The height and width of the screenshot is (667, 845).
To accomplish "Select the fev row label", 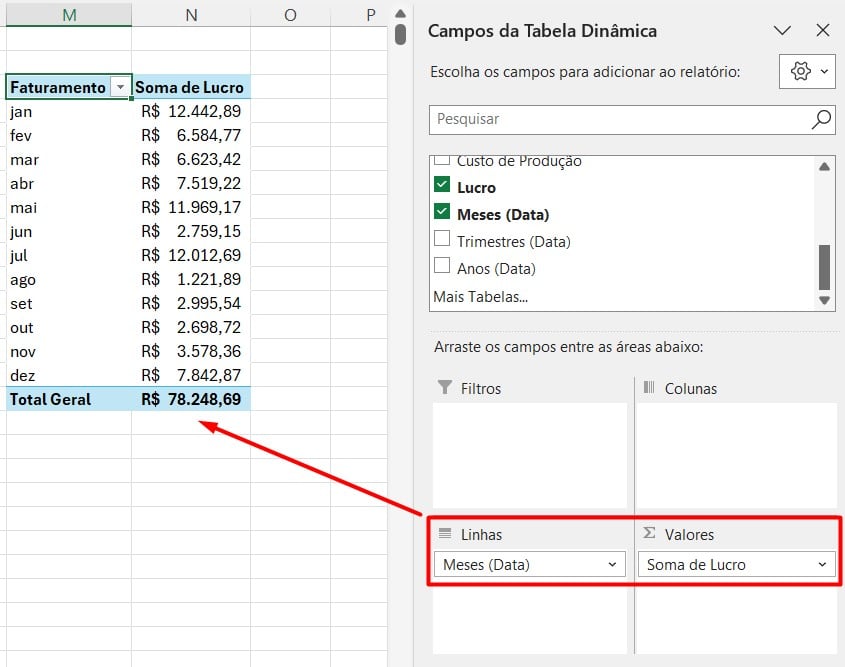I will click(x=69, y=135).
